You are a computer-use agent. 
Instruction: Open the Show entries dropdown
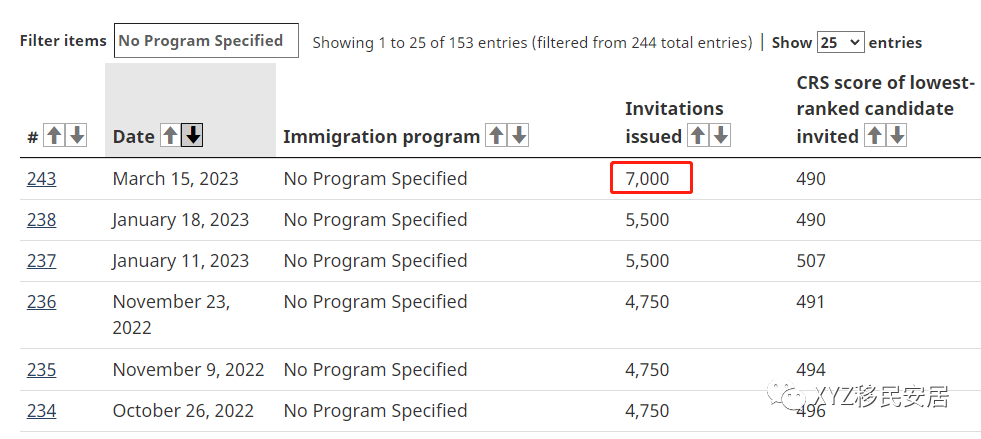tap(840, 42)
